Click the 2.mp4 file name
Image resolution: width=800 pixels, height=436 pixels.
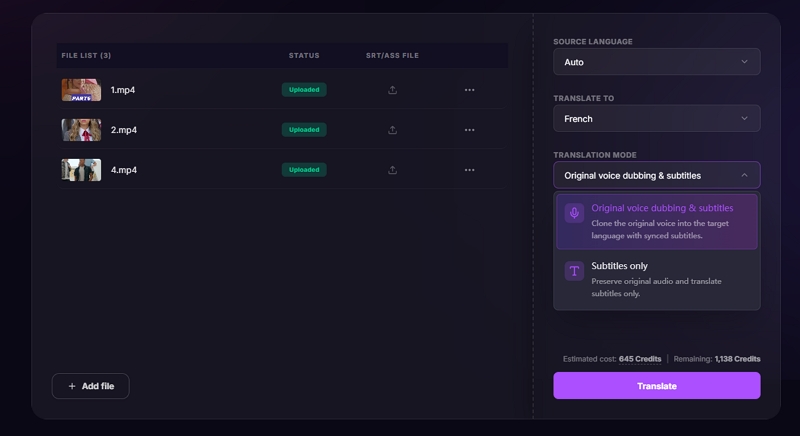(x=123, y=130)
